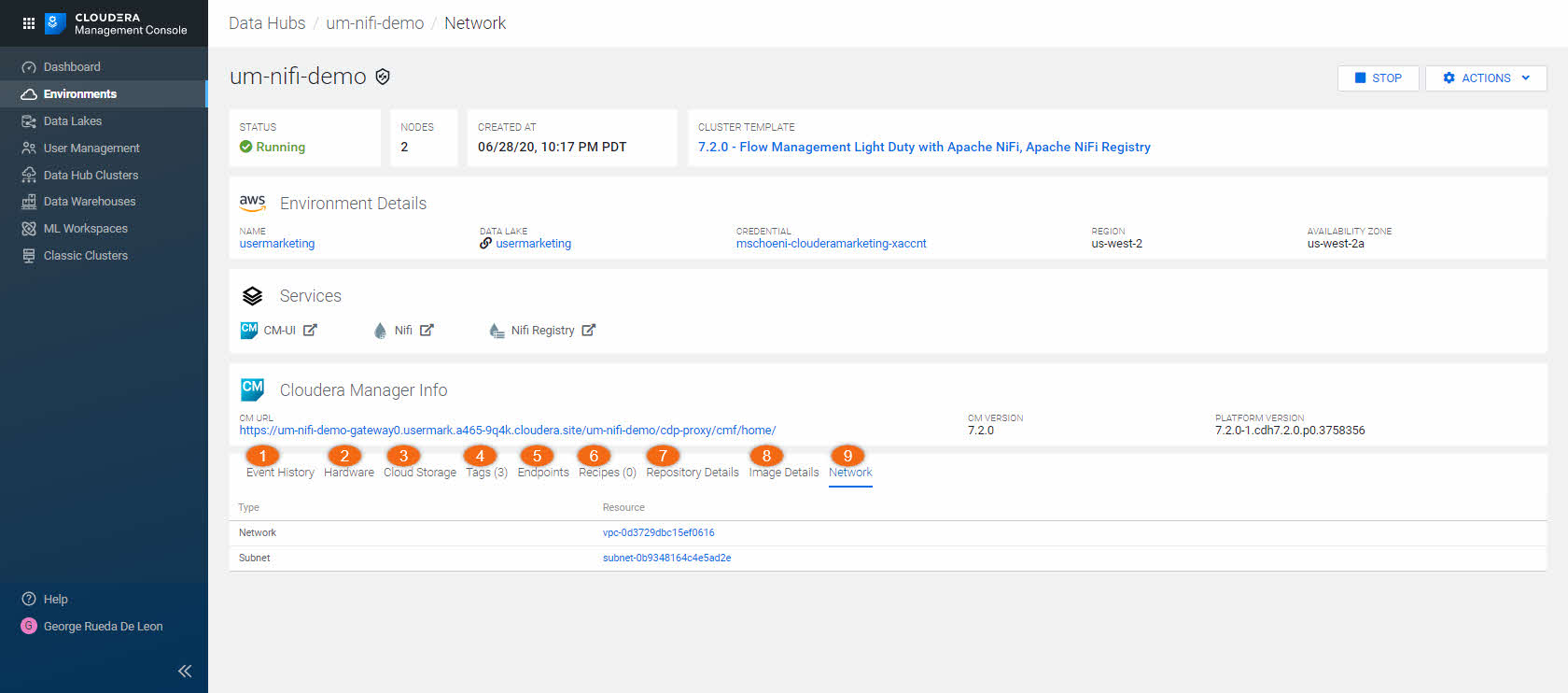Click the Data Lakes icon
This screenshot has width=1568, height=693.
(x=29, y=121)
